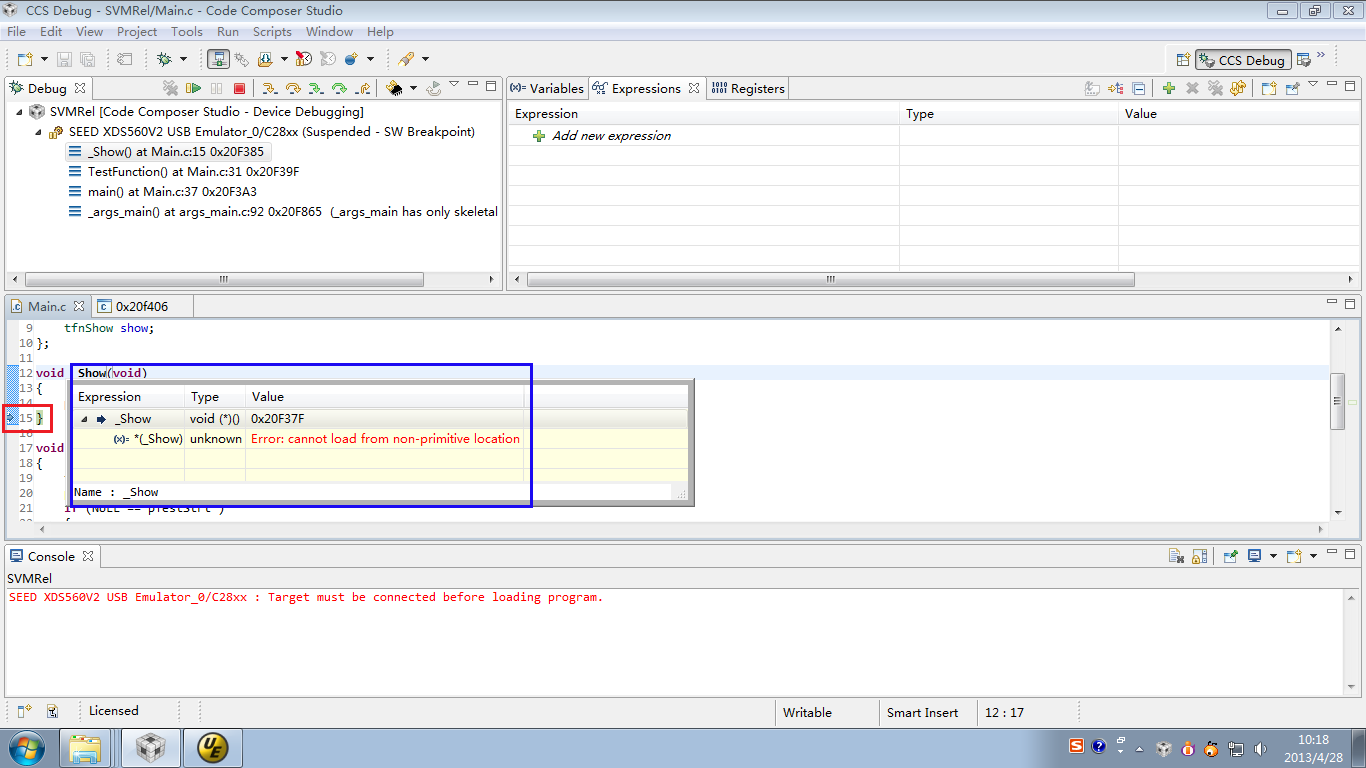This screenshot has width=1366, height=768.
Task: Open the File menu
Action: (16, 32)
